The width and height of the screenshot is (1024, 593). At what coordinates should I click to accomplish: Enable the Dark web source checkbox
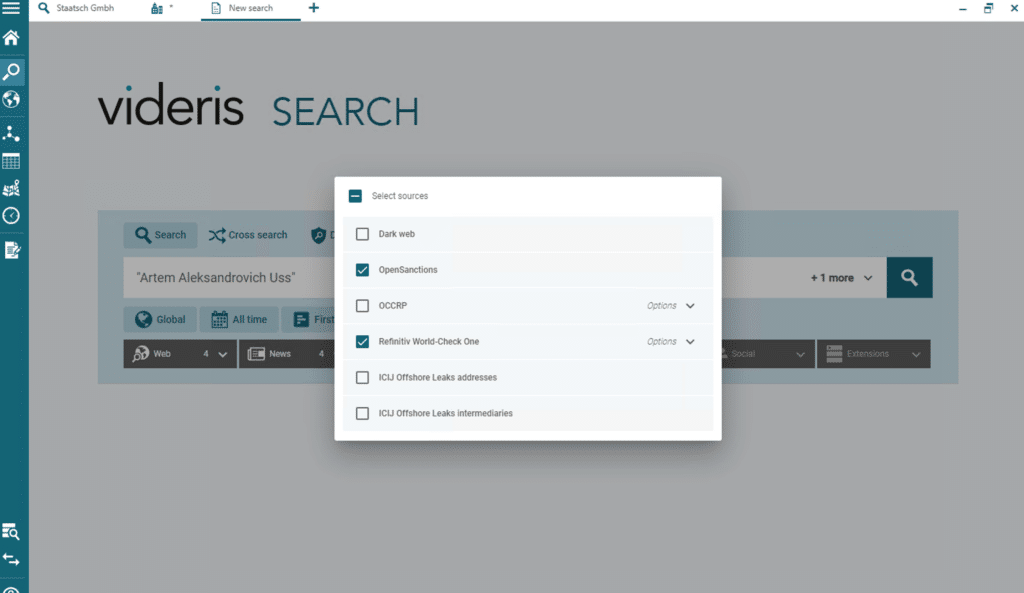coord(362,234)
